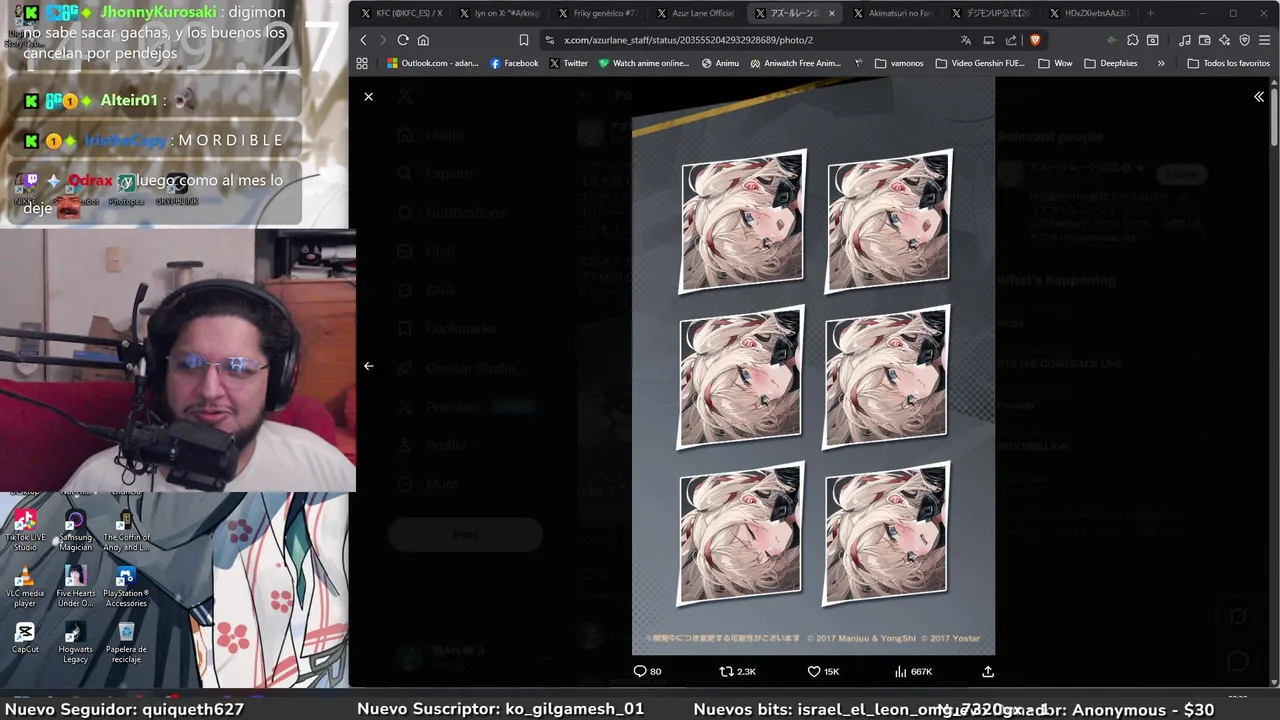Image resolution: width=1280 pixels, height=720 pixels.
Task: Open Extensions puzzle-piece icon
Action: point(1133,40)
